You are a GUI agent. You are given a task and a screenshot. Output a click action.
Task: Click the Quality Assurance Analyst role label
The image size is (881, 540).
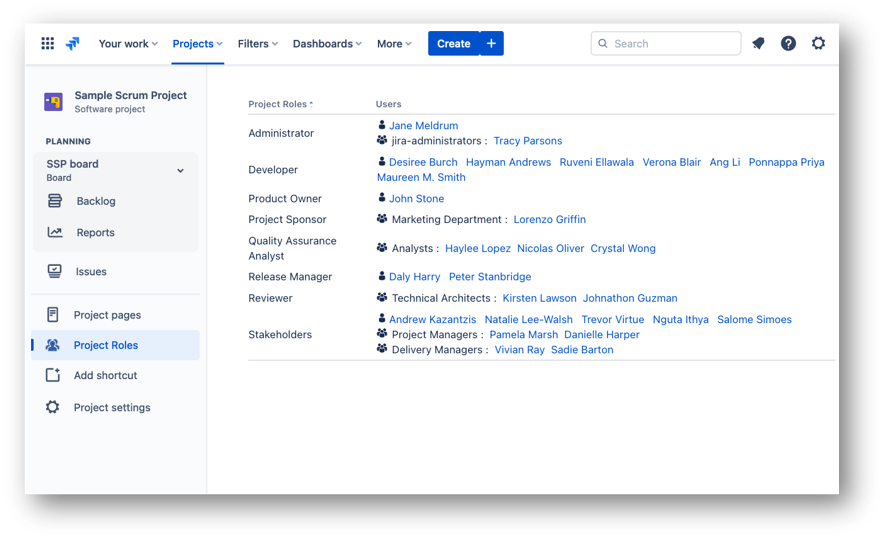292,248
